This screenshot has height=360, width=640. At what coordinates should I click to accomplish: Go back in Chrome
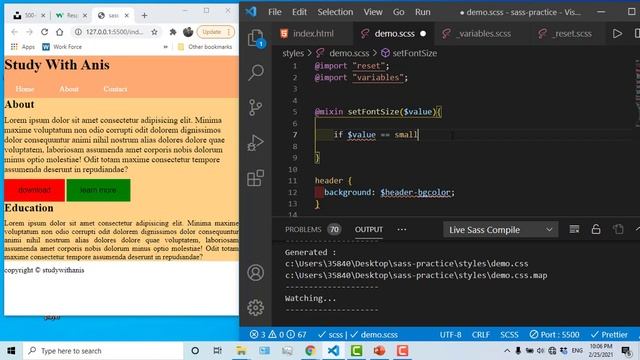coord(15,32)
